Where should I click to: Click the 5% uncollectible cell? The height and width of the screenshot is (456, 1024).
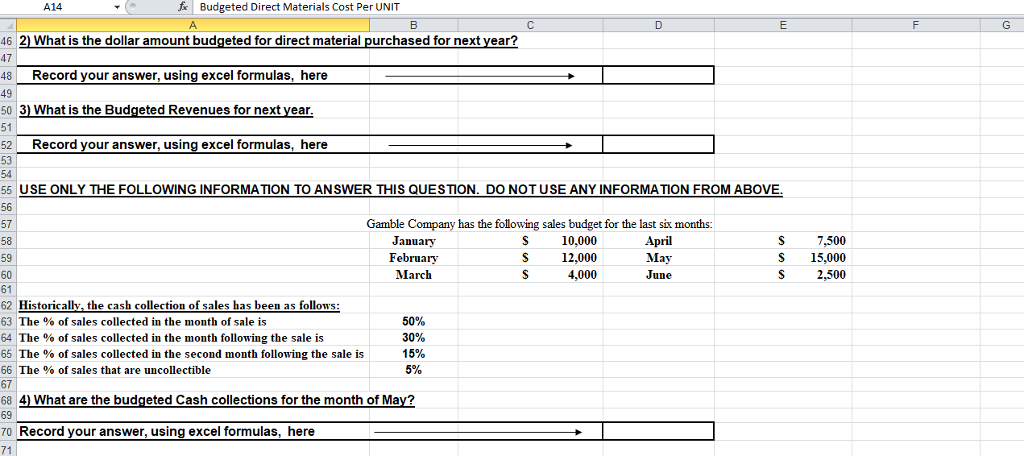pos(413,370)
